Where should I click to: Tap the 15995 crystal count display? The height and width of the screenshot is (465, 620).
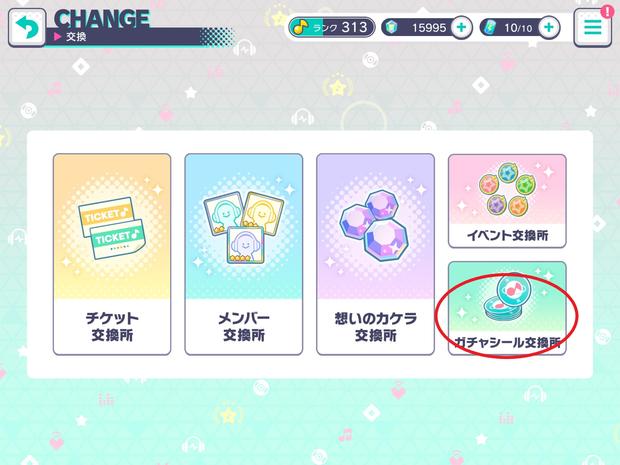click(x=429, y=28)
